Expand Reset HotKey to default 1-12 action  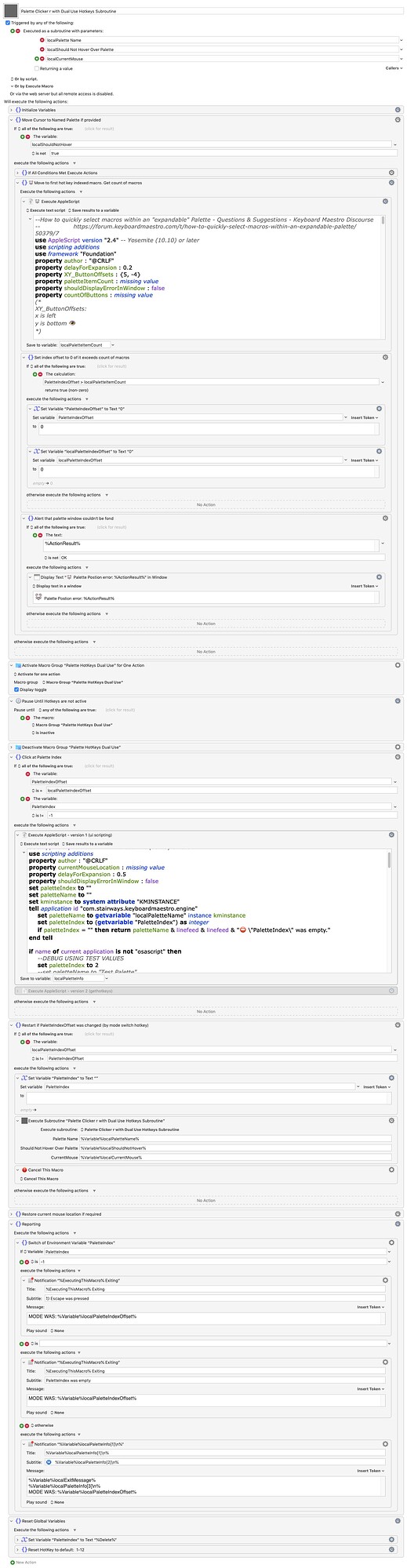(18, 1550)
